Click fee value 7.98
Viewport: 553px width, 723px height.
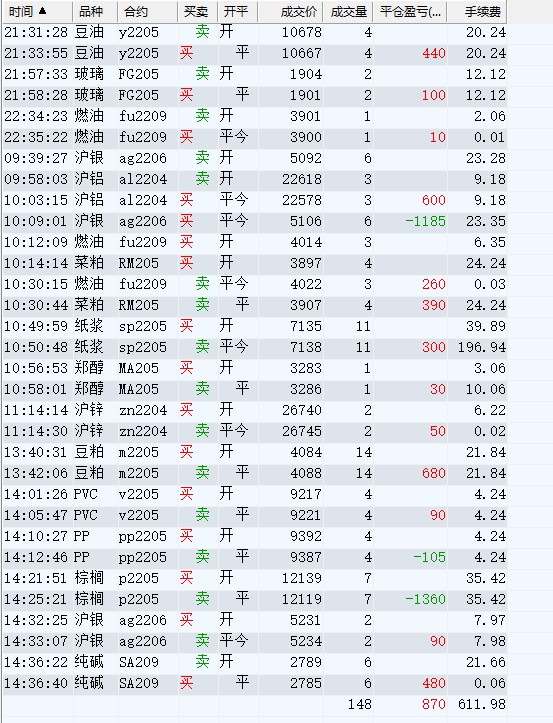click(x=489, y=640)
